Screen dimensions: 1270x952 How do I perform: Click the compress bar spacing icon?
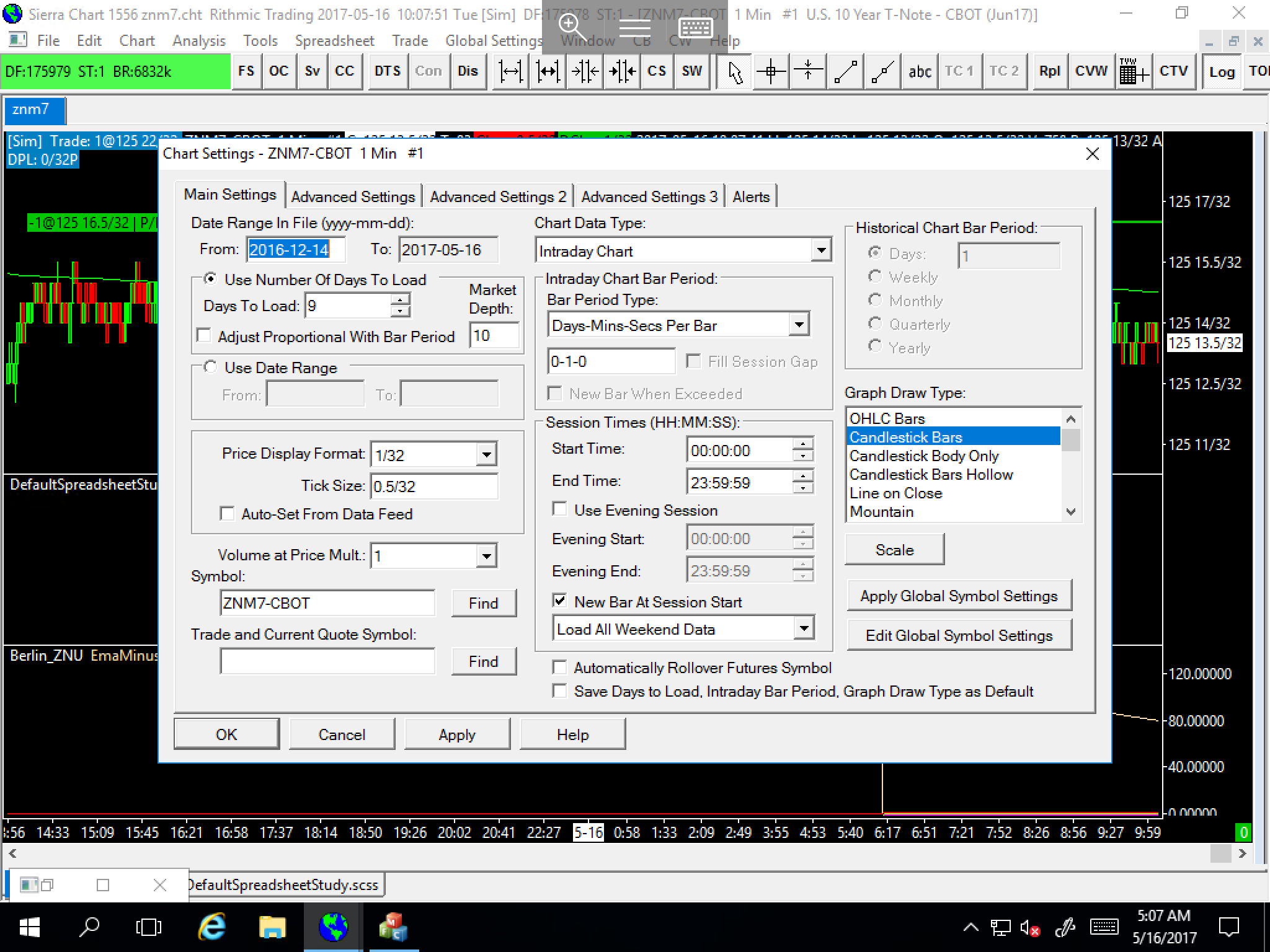(x=585, y=71)
